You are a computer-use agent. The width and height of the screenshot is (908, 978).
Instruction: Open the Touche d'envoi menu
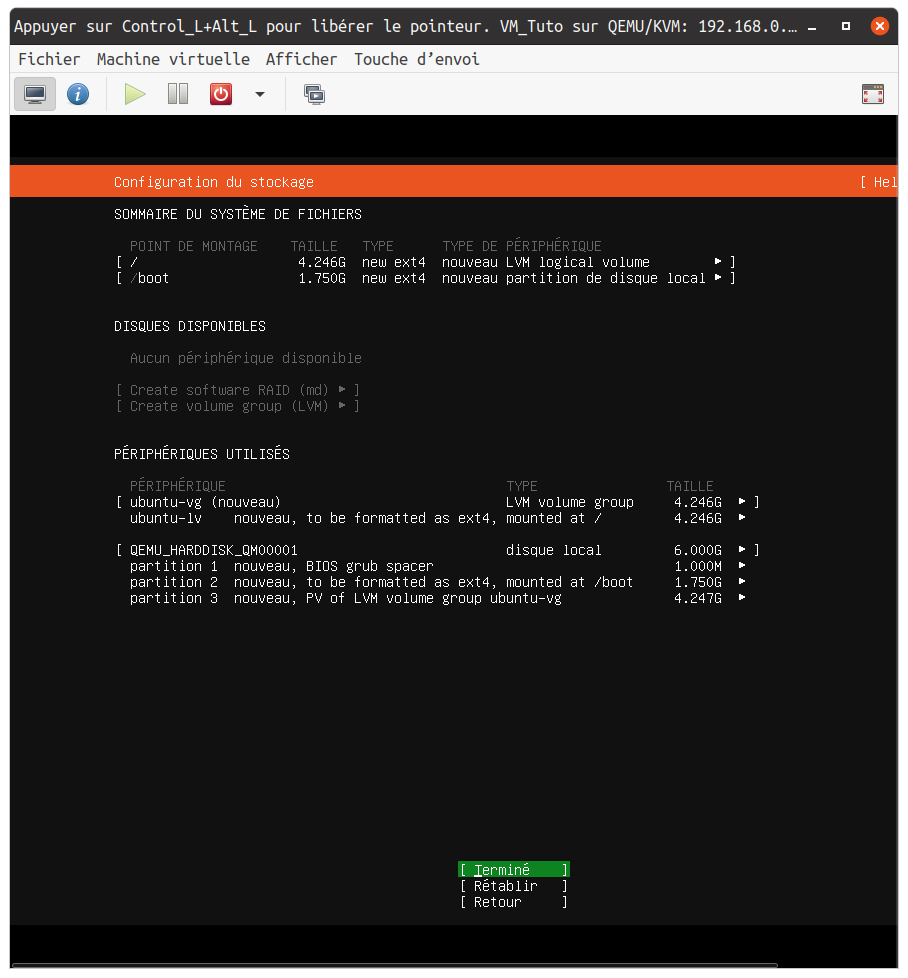pos(416,59)
